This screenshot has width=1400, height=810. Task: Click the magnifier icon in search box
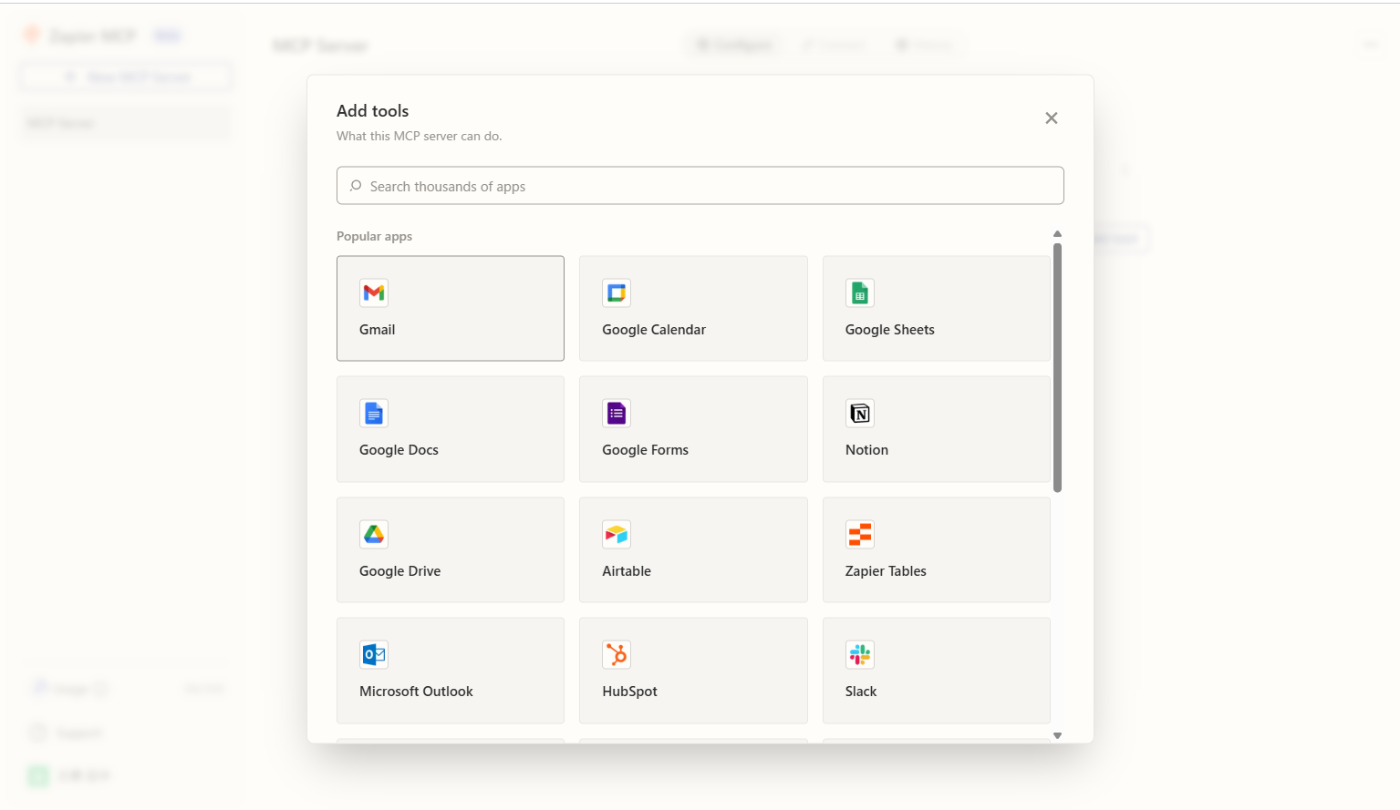click(x=356, y=186)
